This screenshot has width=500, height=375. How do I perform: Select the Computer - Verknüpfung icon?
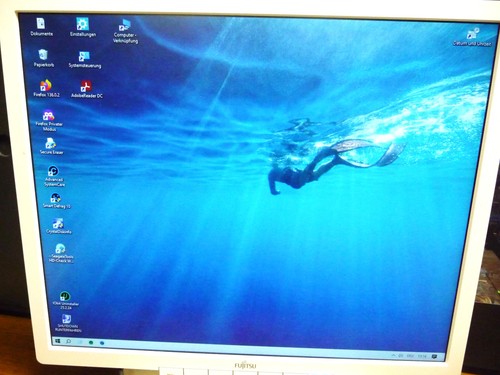pos(125,31)
